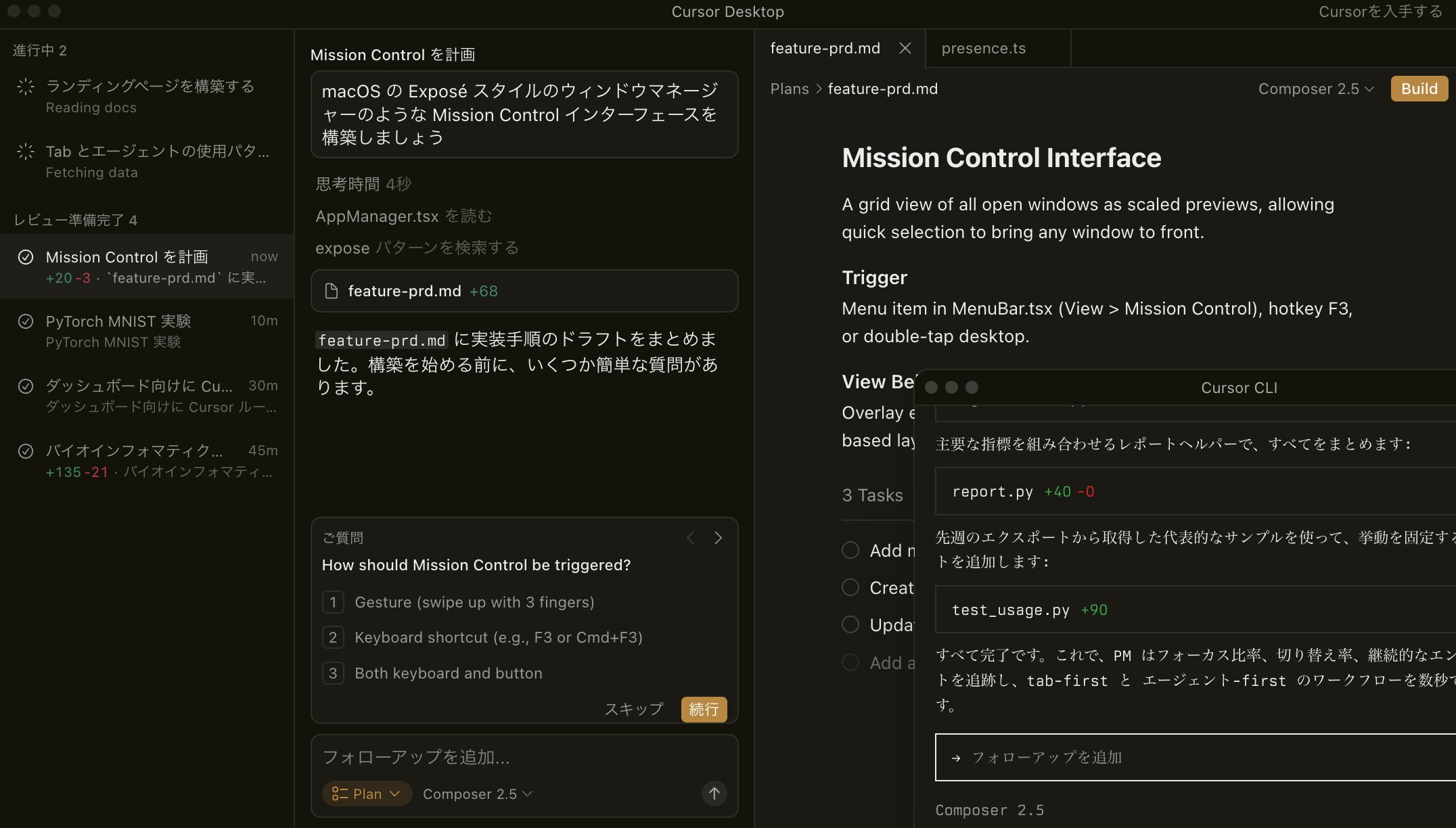This screenshot has height=828, width=1456.
Task: Click the Trigger heading
Action: pos(874,277)
